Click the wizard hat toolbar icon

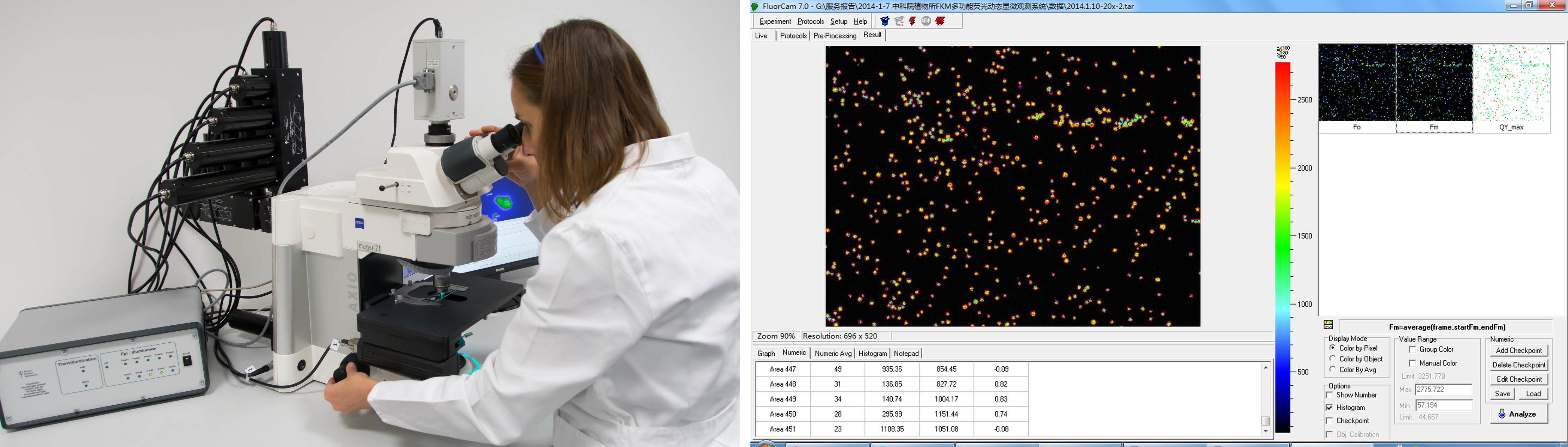click(x=885, y=21)
